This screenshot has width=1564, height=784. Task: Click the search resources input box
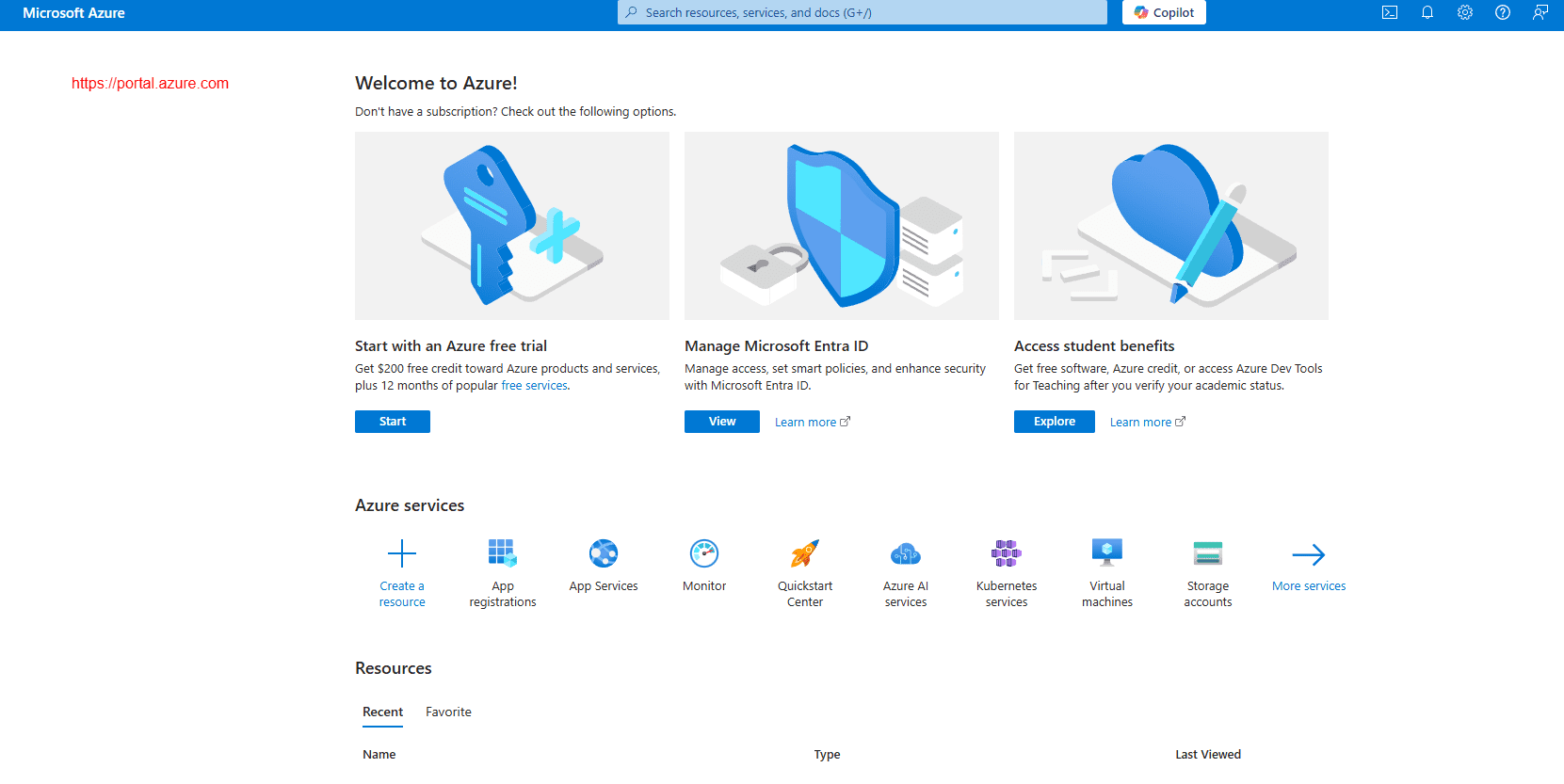862,12
